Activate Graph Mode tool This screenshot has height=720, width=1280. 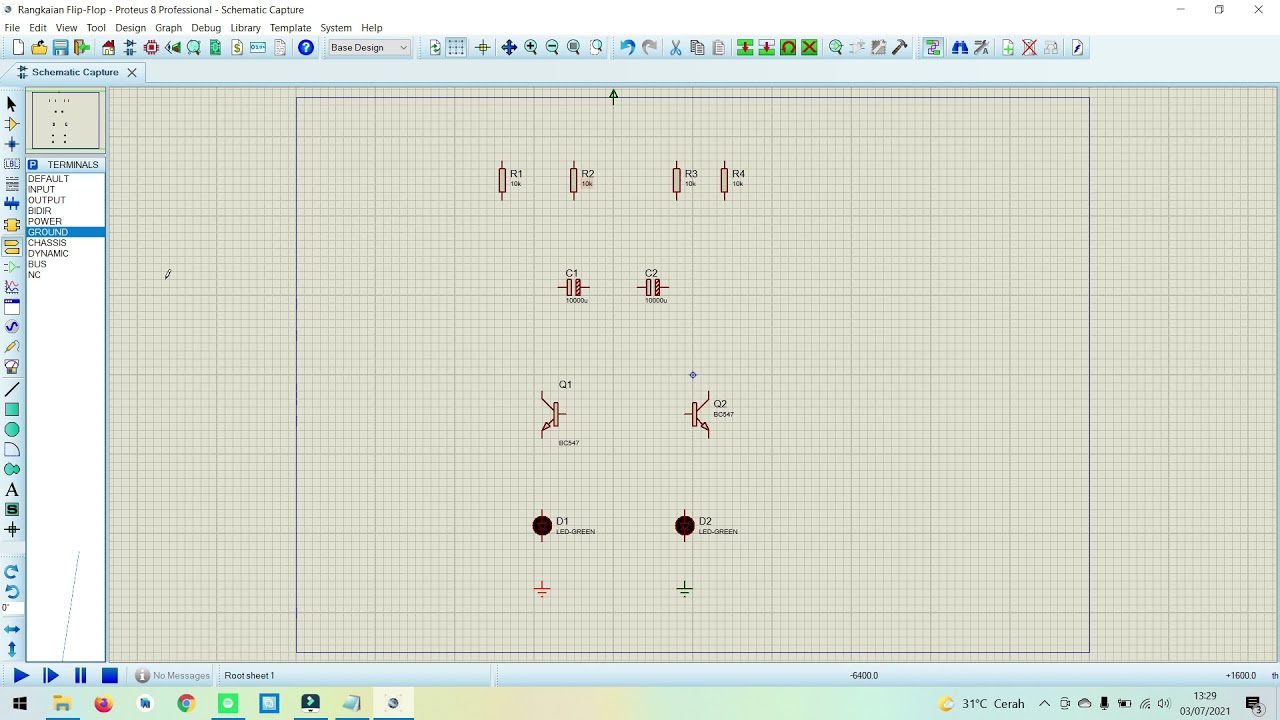tap(12, 287)
